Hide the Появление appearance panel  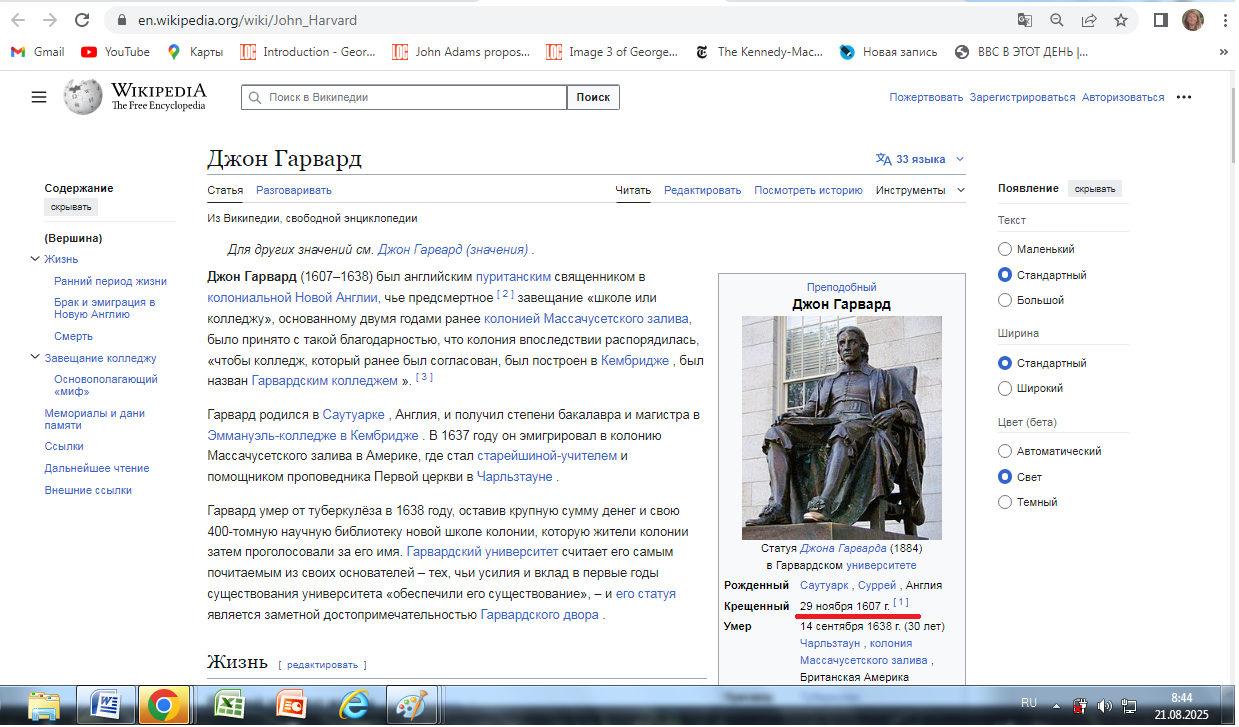[1095, 189]
